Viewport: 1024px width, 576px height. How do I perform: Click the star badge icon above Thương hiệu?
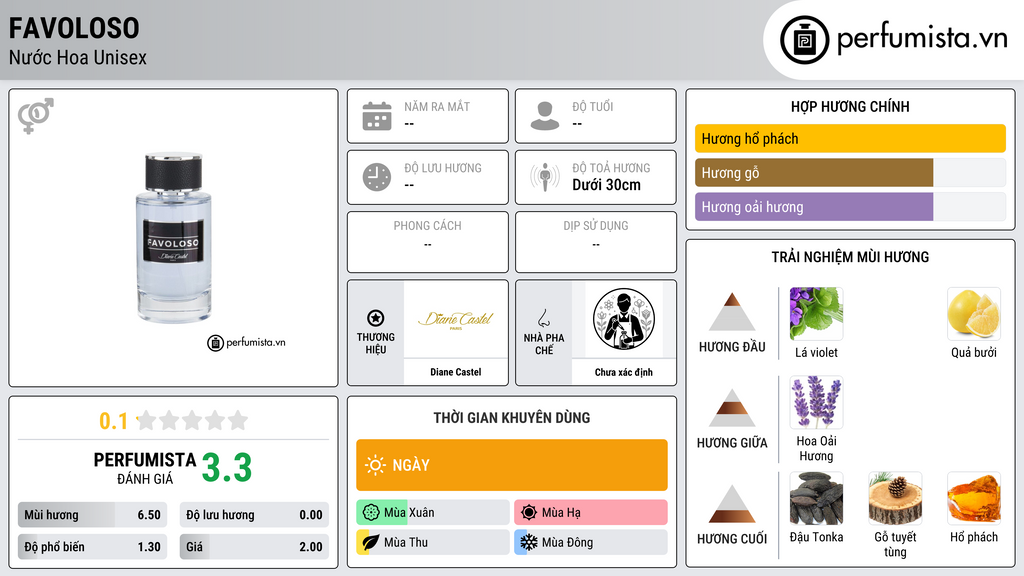point(376,318)
